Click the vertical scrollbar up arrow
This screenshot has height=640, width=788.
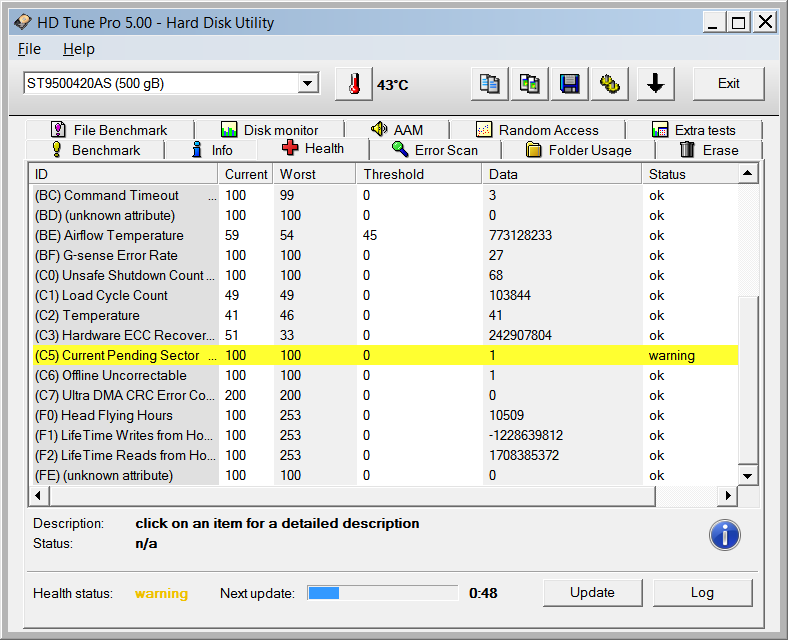(748, 174)
